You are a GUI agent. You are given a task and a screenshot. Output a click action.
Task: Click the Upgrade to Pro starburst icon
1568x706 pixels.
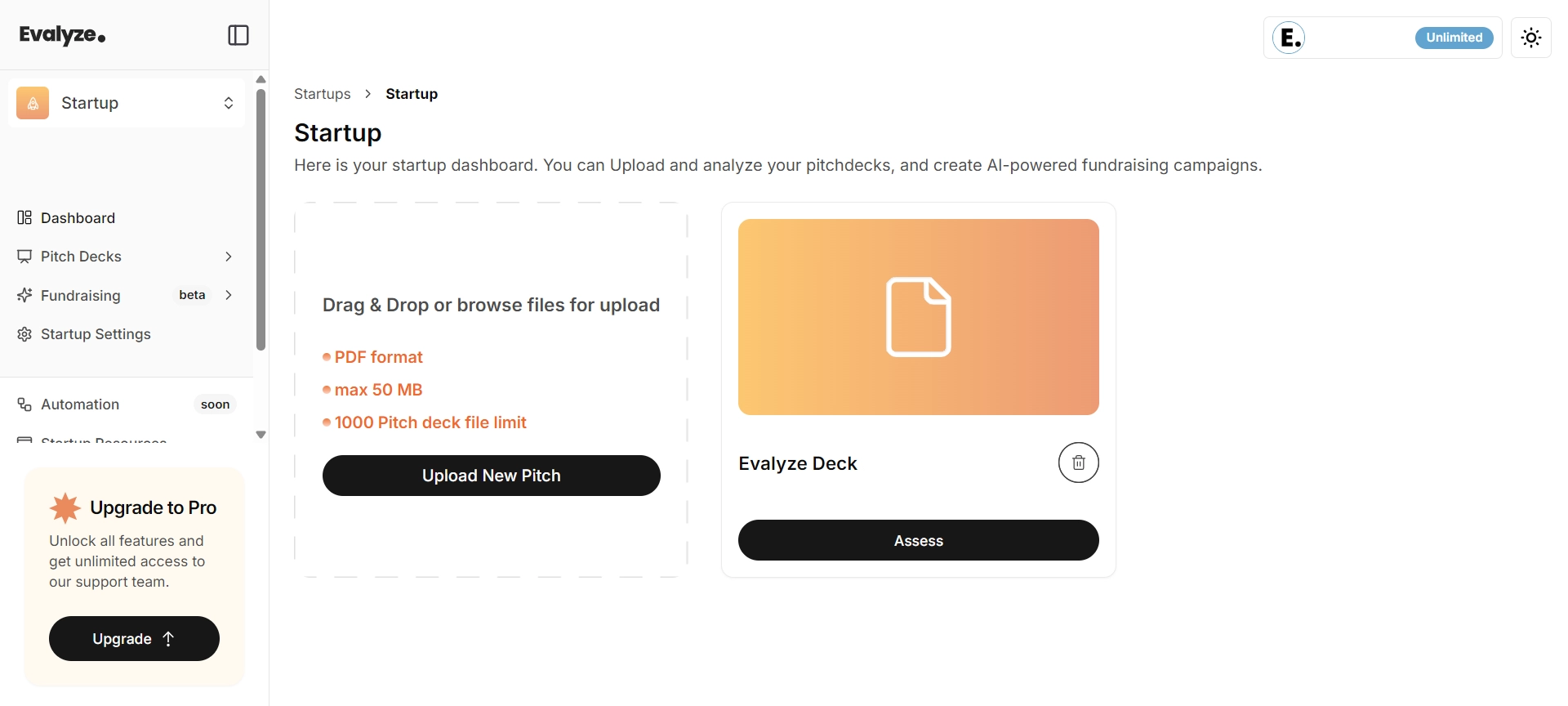[65, 507]
